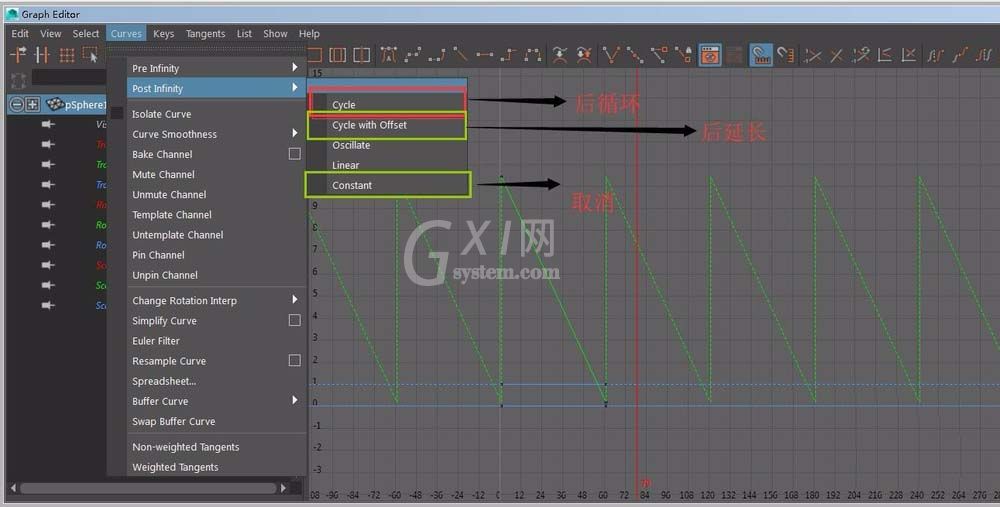Click the Lock Tangent Weight icon
Screen dimensions: 1000x507
[x=684, y=55]
